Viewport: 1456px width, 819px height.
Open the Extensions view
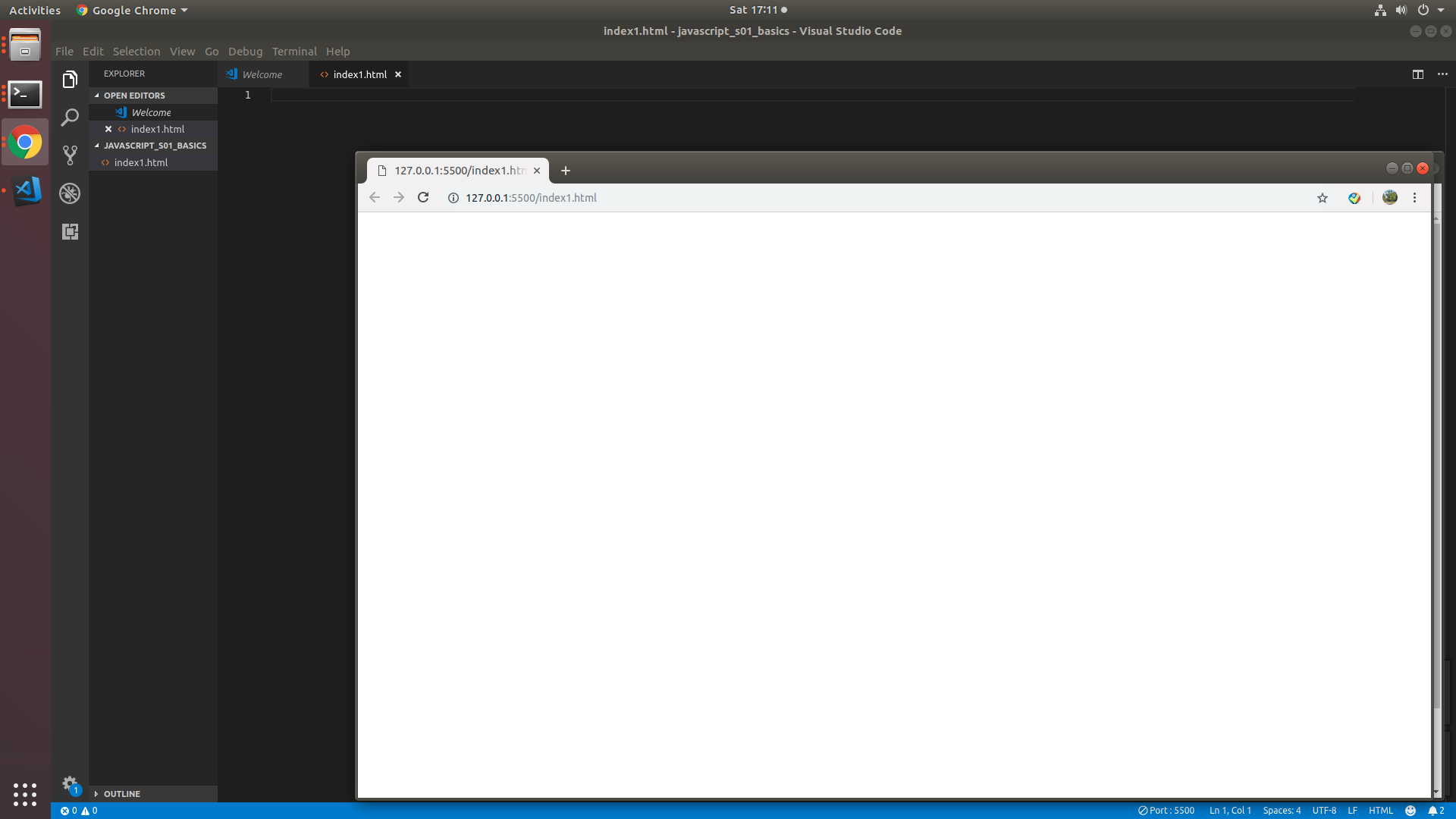coord(70,232)
